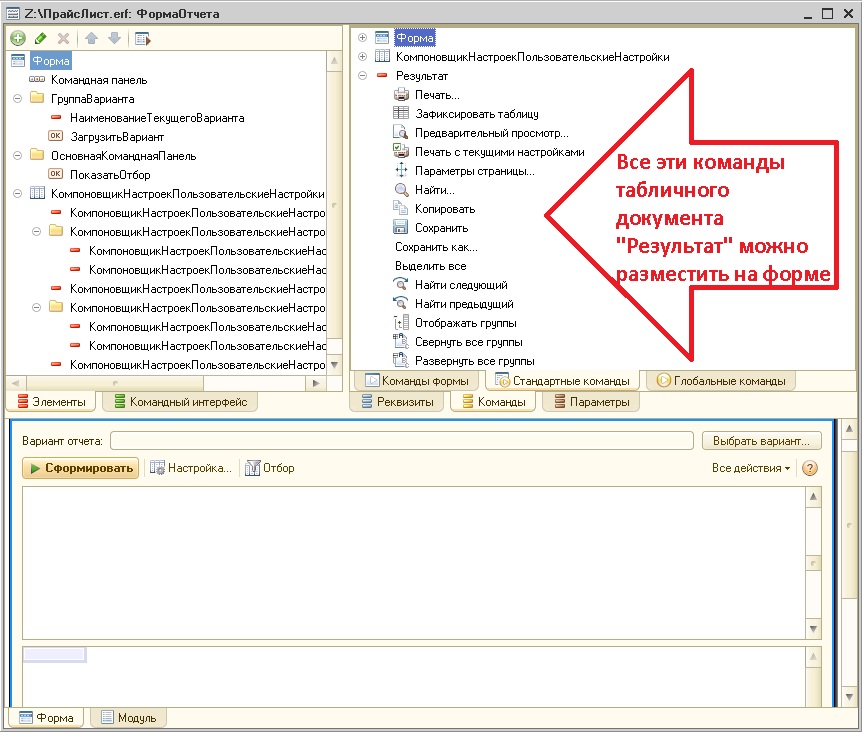The height and width of the screenshot is (732, 862).
Task: Click the Настройка... toolbar button
Action: (191, 468)
